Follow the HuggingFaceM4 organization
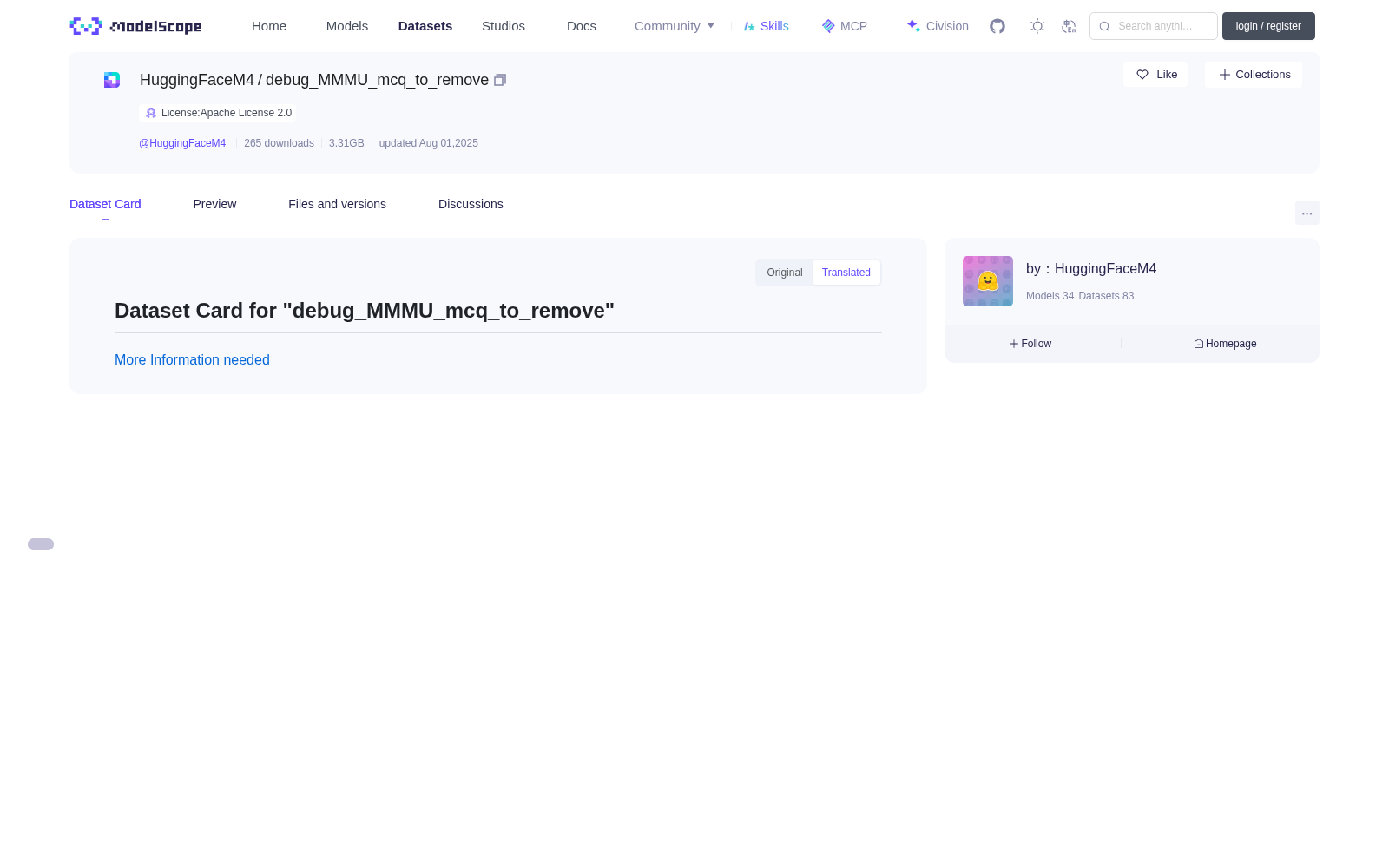 point(1030,344)
